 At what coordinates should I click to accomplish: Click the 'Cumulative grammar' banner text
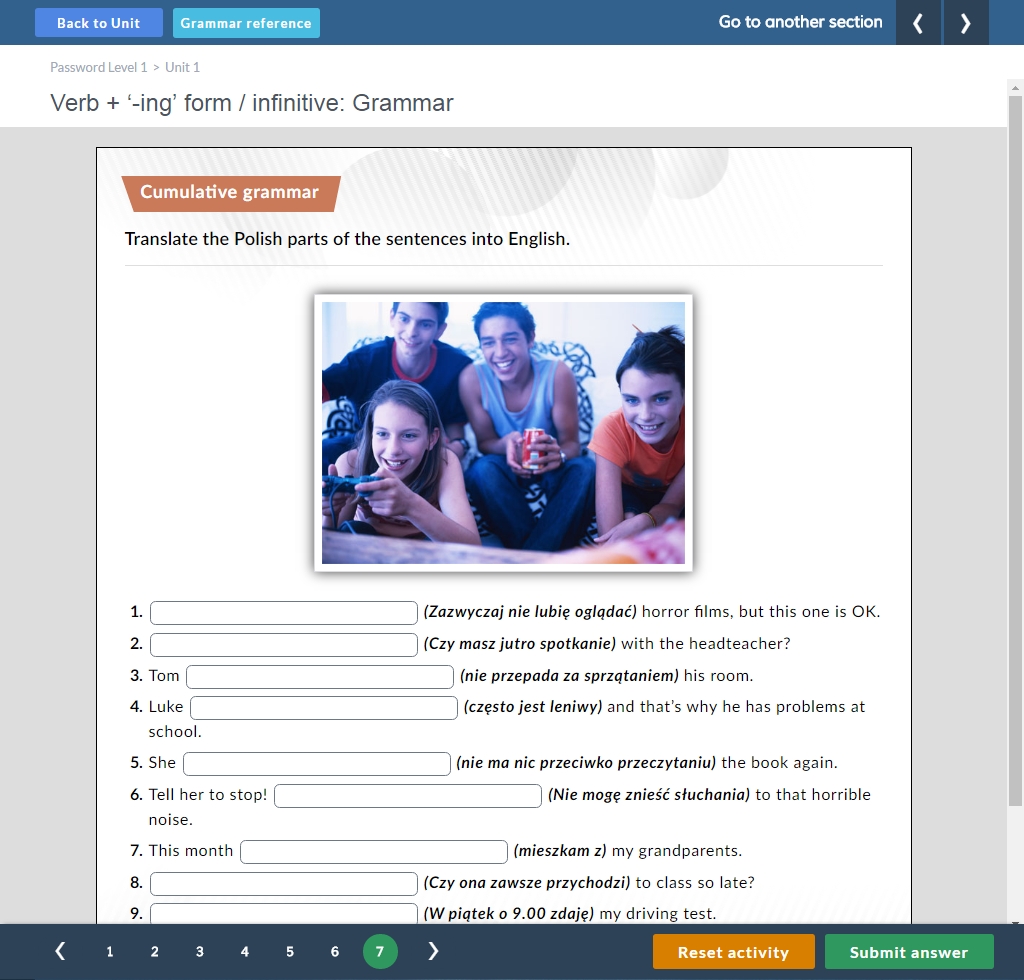tap(229, 192)
